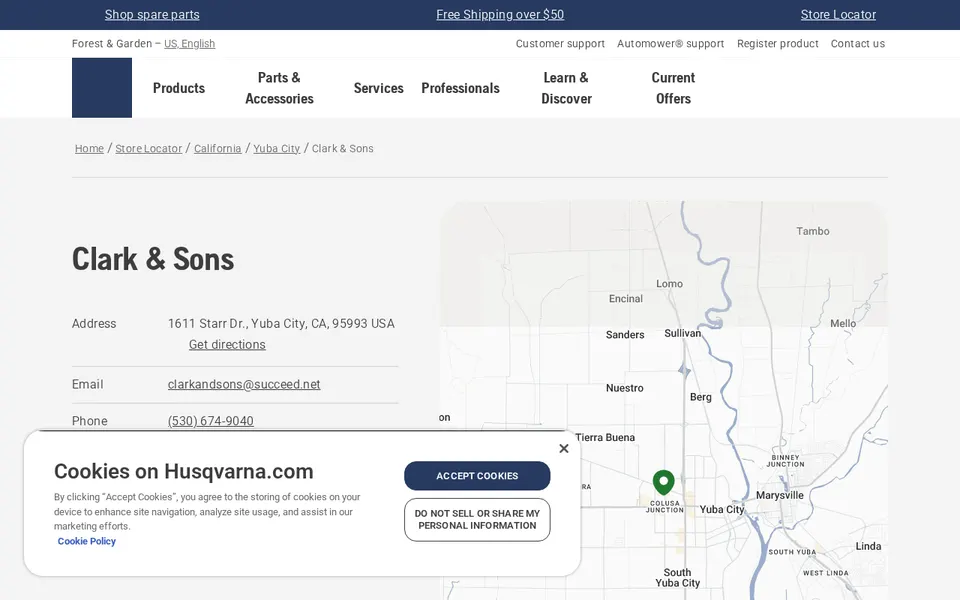The width and height of the screenshot is (960, 600).
Task: Open Customer support link
Action: click(x=560, y=43)
